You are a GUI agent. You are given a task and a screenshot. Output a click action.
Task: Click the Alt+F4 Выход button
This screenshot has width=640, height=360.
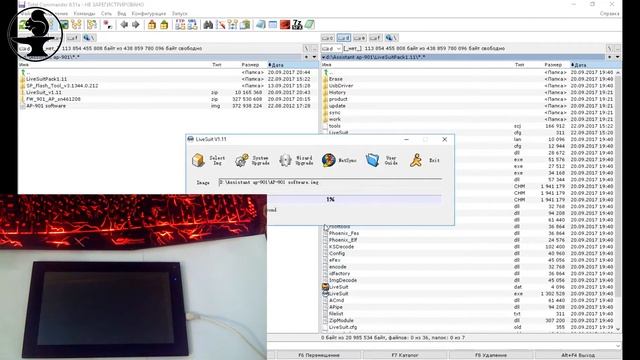coord(578,355)
